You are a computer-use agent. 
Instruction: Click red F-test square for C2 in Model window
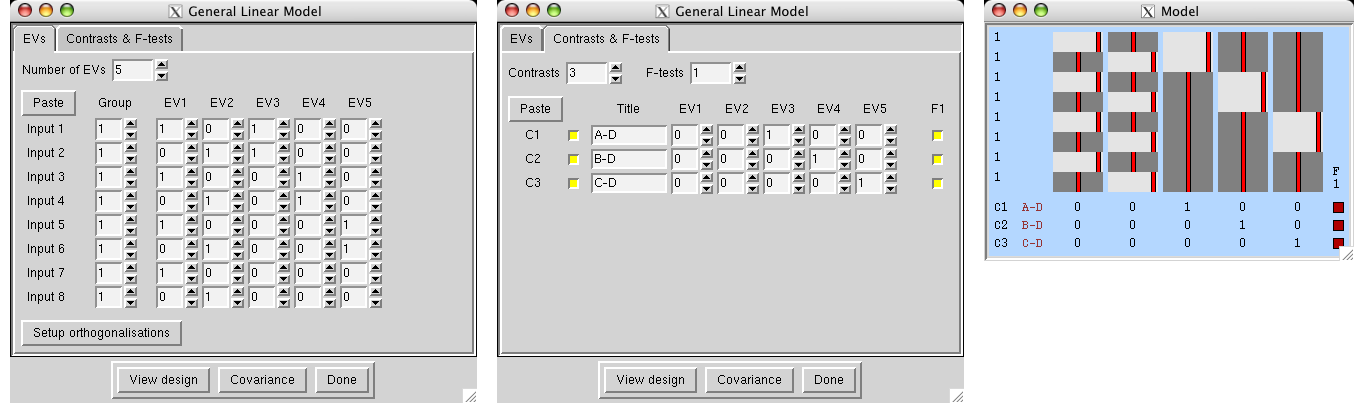tap(1339, 225)
